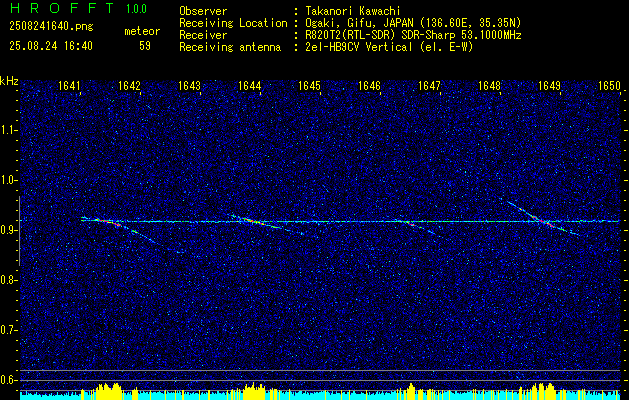The image size is (629, 400).
Task: Click the R820T2 SDR-Sharp 53.1000MHz text
Action: [413, 35]
